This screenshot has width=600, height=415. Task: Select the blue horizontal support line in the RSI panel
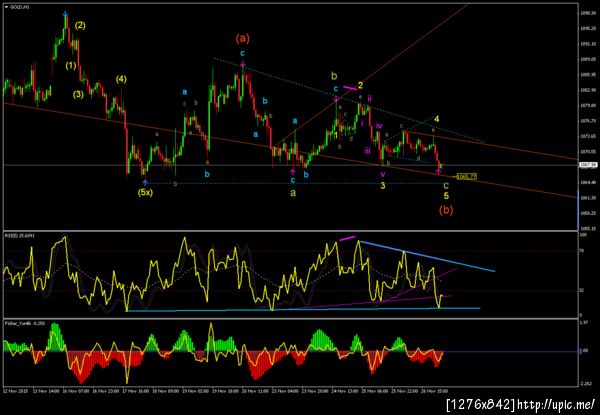click(x=302, y=309)
